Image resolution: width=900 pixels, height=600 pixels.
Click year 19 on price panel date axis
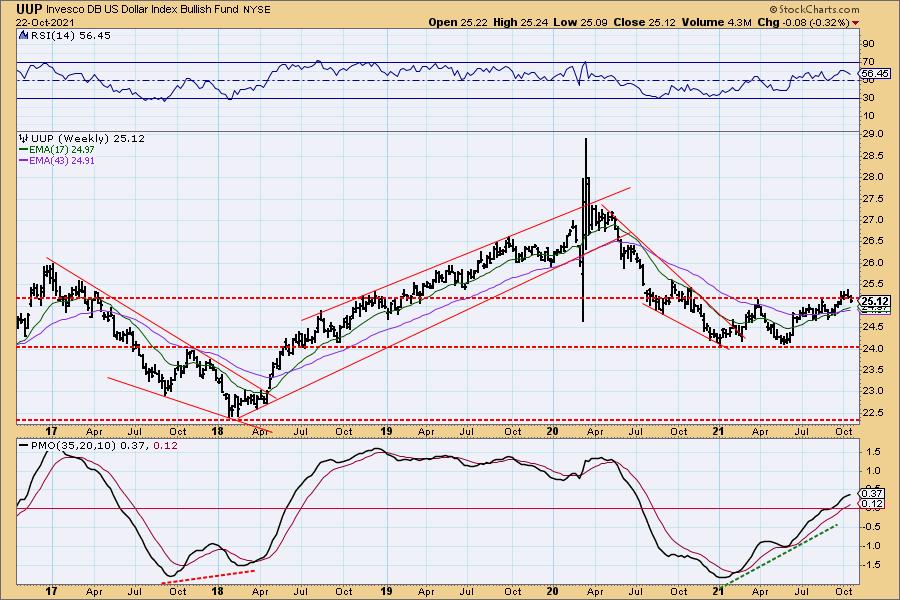coord(386,432)
